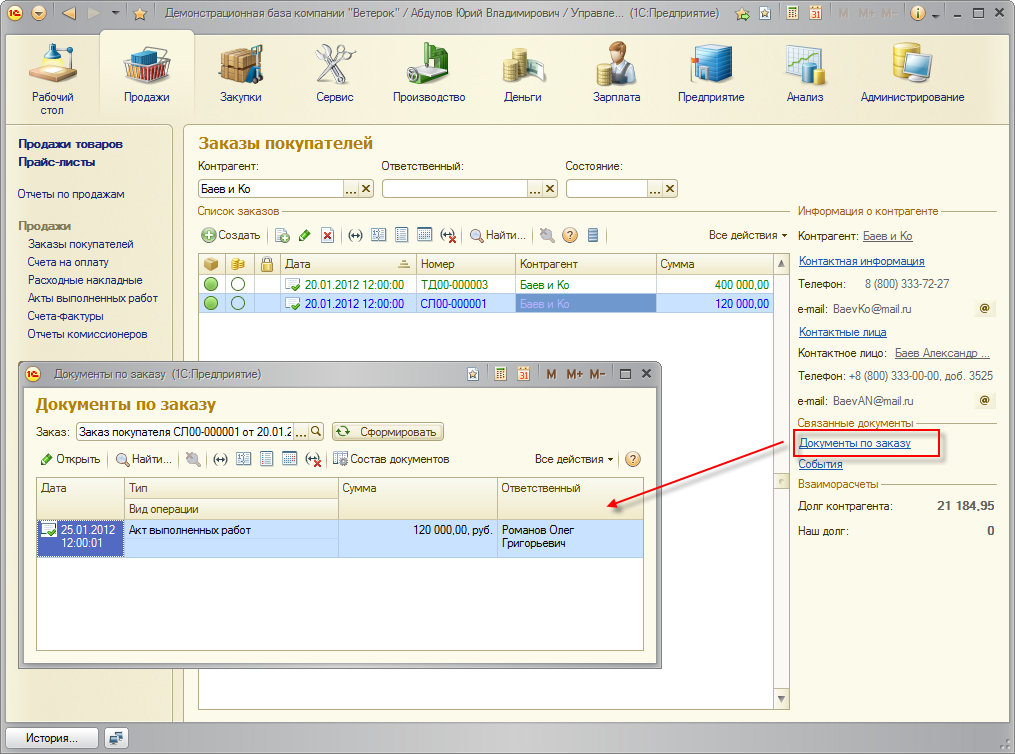1015x754 pixels.
Task: Click the calendar-grid icon in orders toolbar
Action: coord(425,235)
